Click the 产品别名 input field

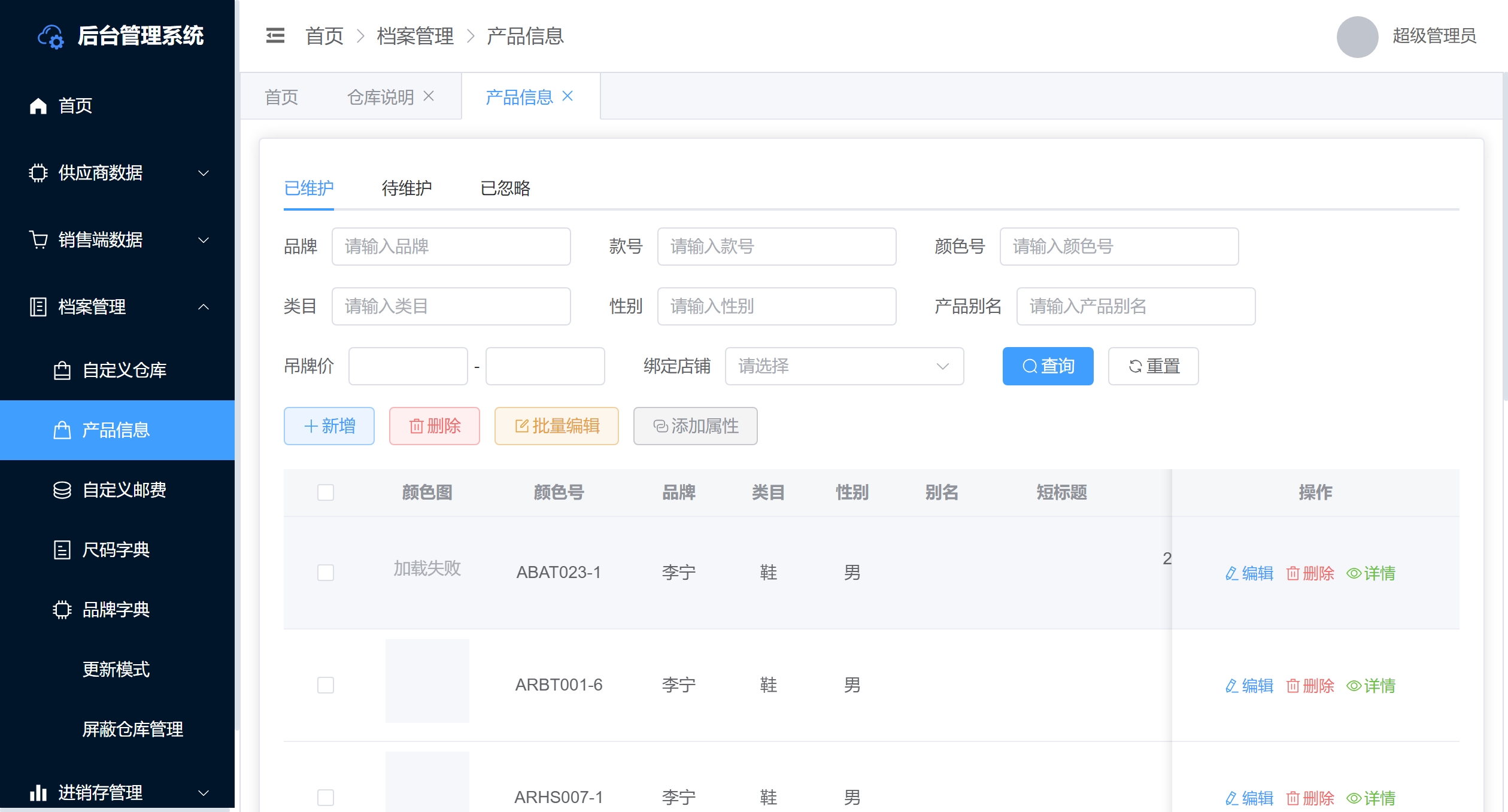tap(1136, 306)
